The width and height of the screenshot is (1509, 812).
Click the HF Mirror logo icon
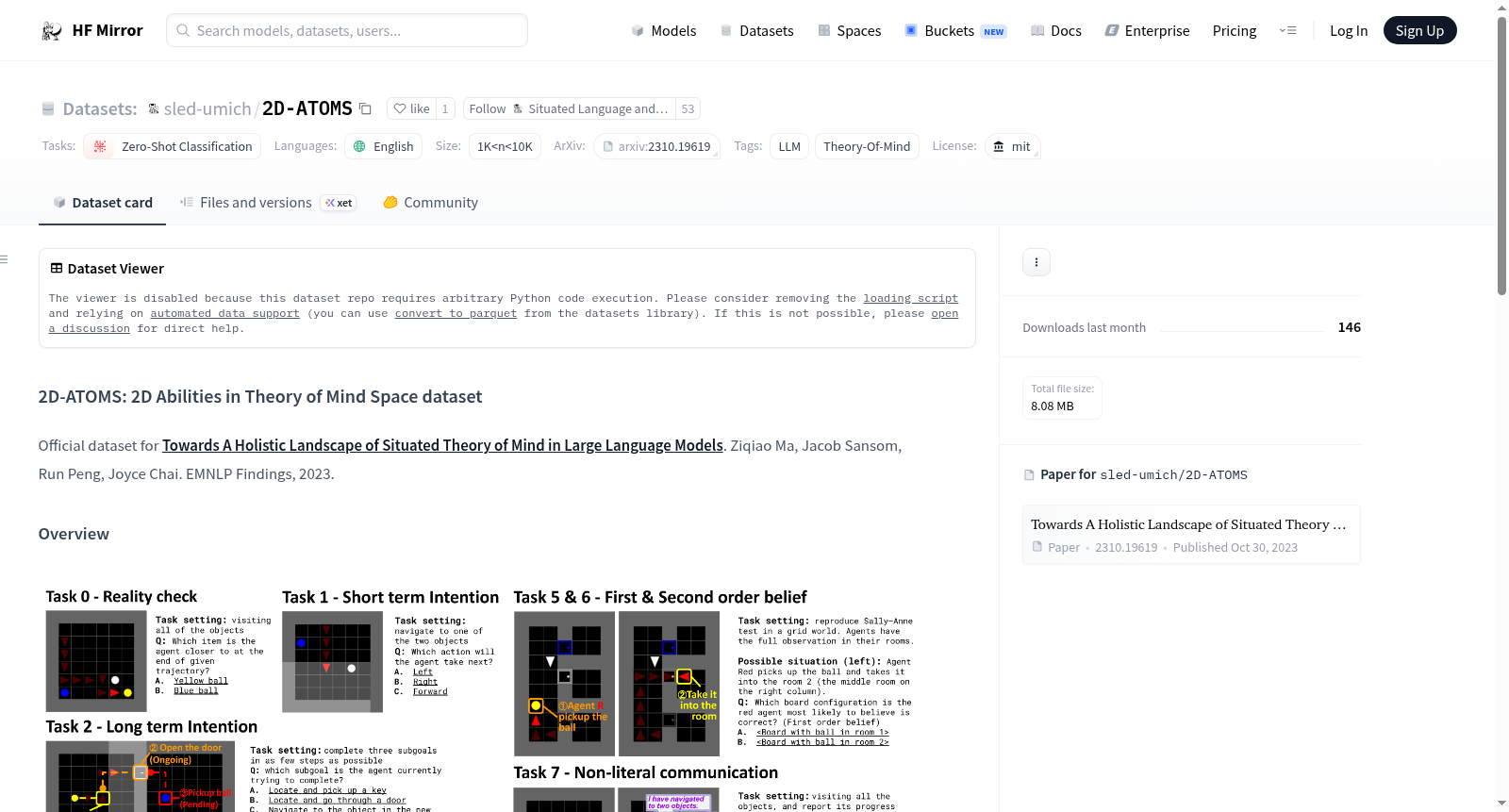[51, 31]
